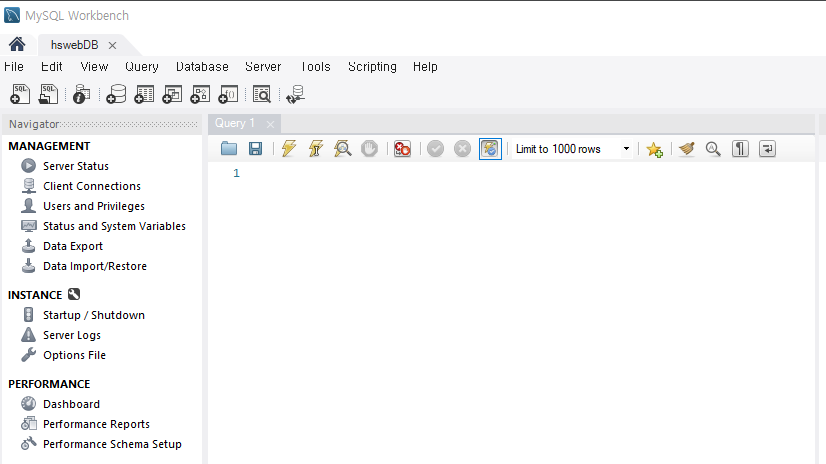This screenshot has width=826, height=464.
Task: Click the MANAGEMENT section header
Action: point(49,146)
